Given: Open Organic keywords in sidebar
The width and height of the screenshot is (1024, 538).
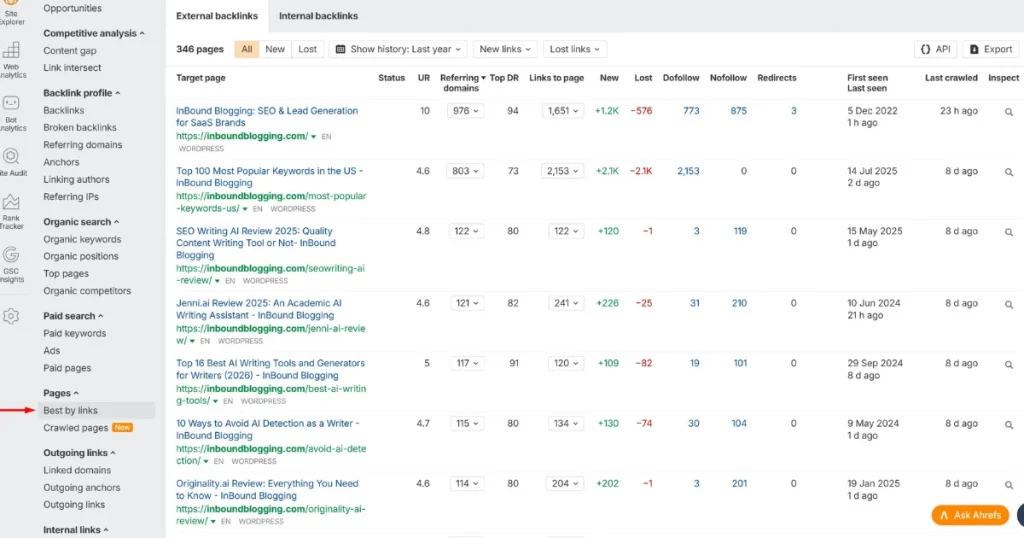Looking at the screenshot, I should point(82,240).
